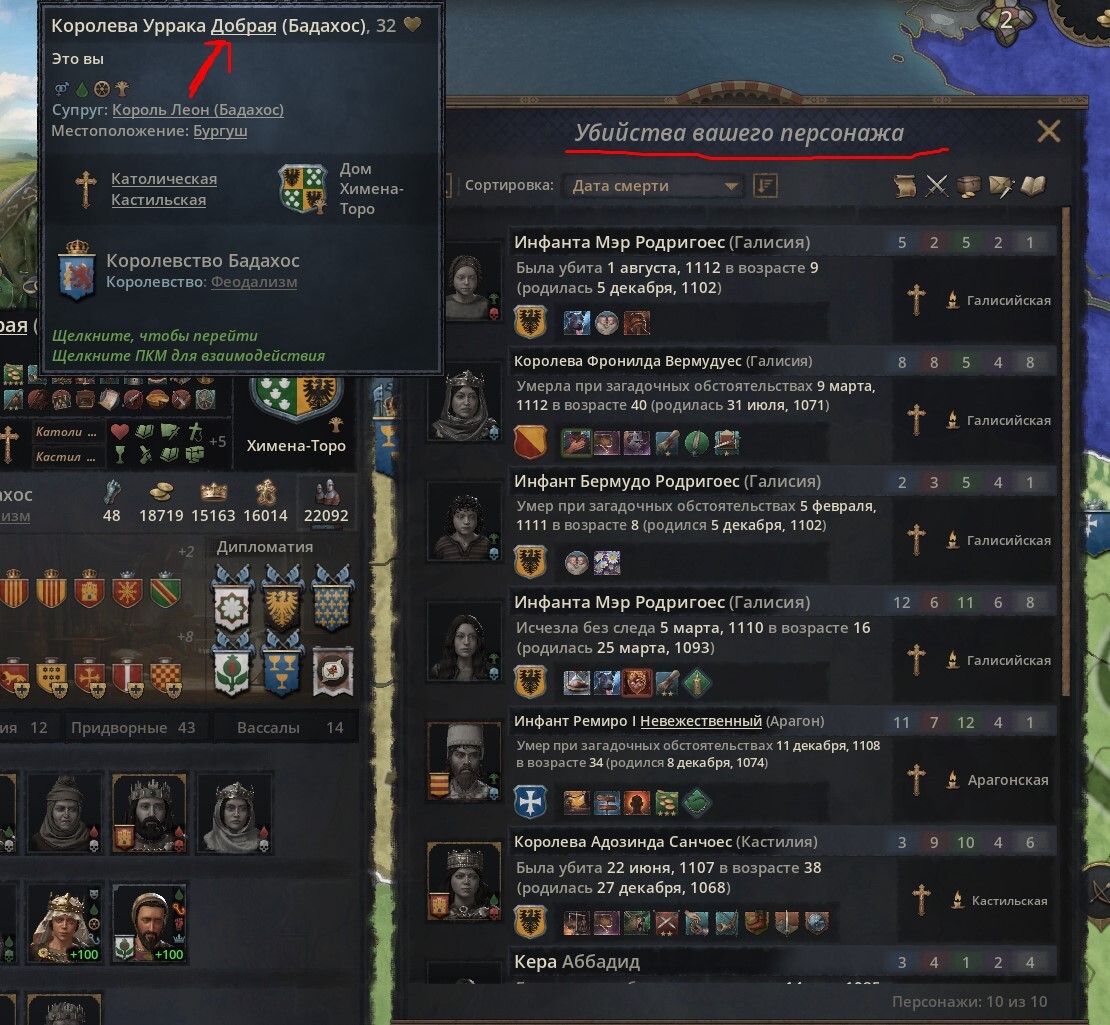Select the diplomacy scroll skill icon
The width and height of the screenshot is (1110, 1025).
point(905,186)
